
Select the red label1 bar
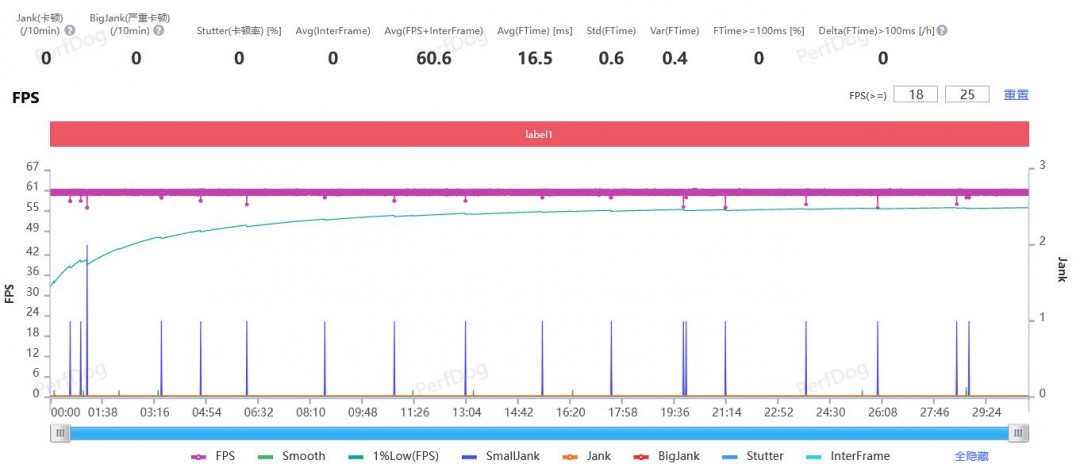(540, 134)
